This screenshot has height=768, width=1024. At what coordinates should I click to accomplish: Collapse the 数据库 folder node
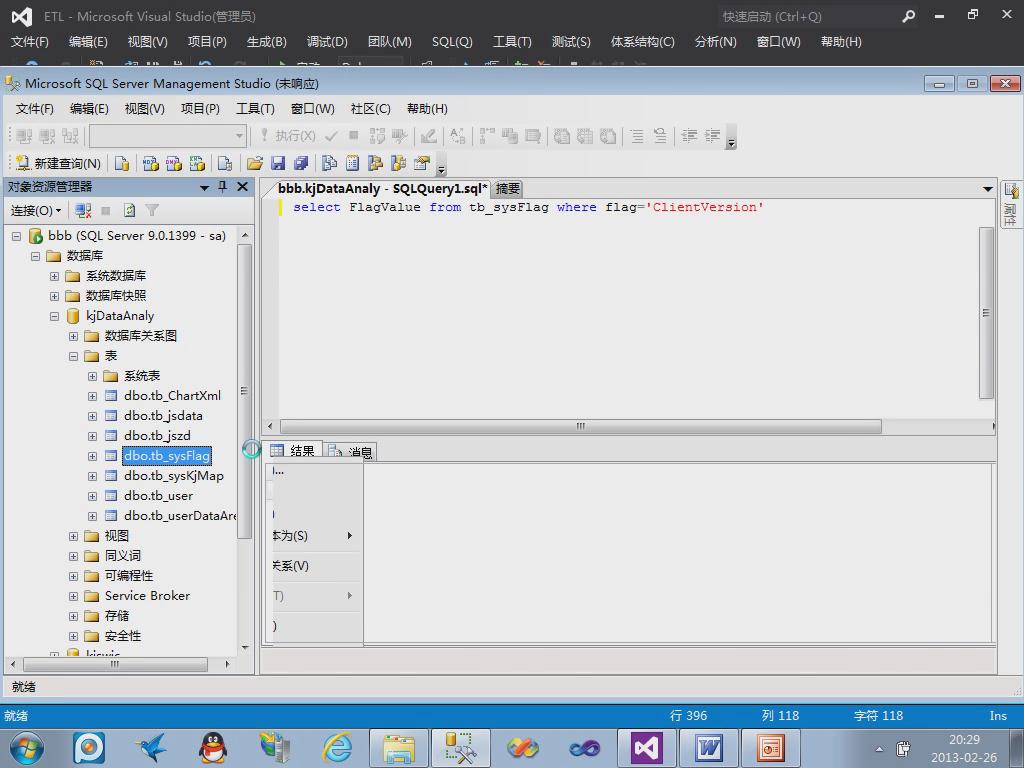(35, 256)
